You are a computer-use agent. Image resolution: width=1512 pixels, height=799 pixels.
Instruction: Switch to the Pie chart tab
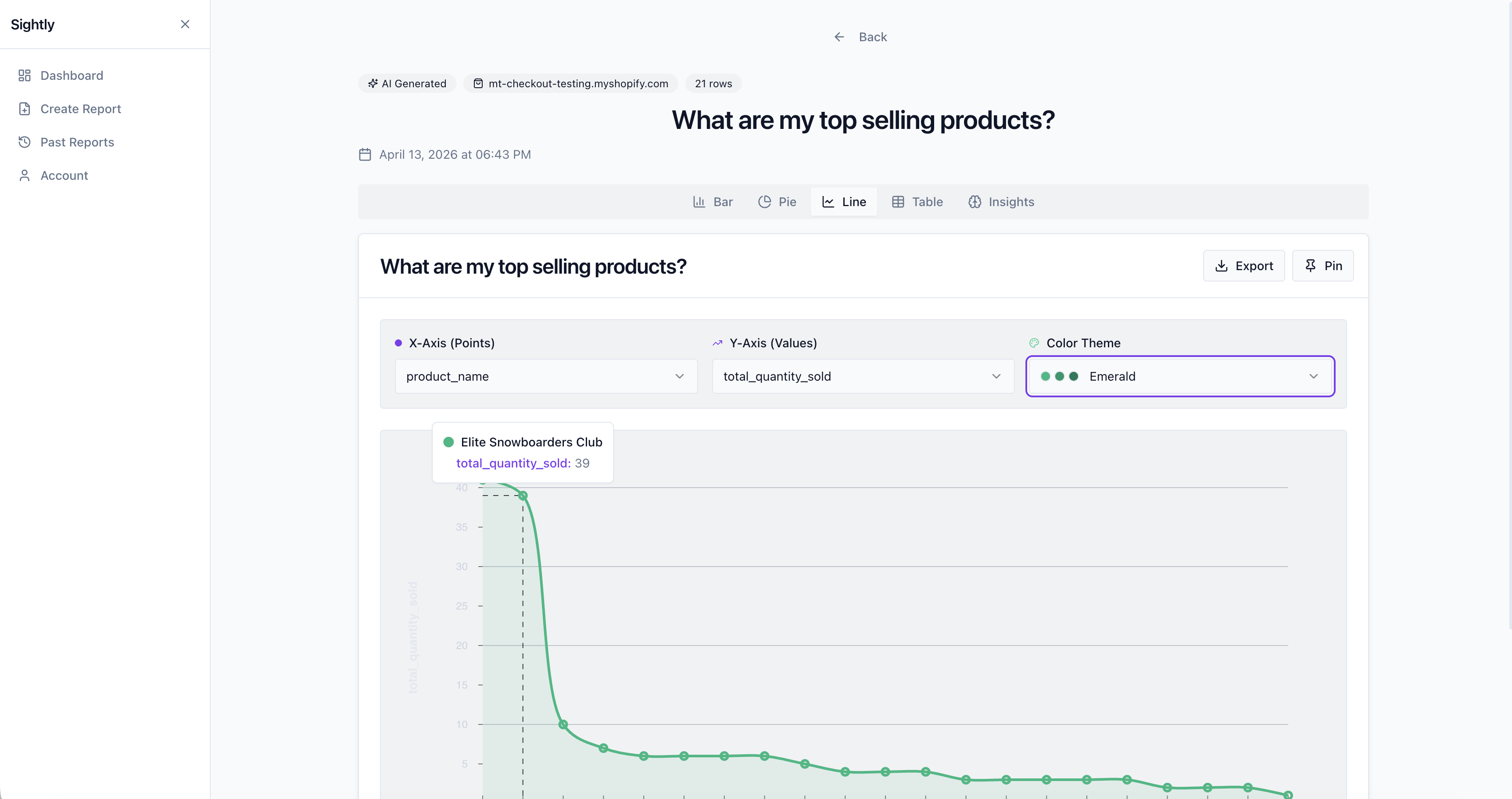click(x=777, y=202)
